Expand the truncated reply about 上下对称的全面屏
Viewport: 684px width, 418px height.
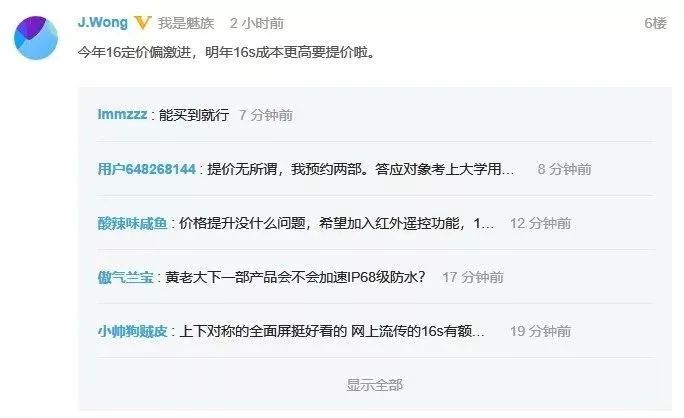pyautogui.click(x=332, y=331)
